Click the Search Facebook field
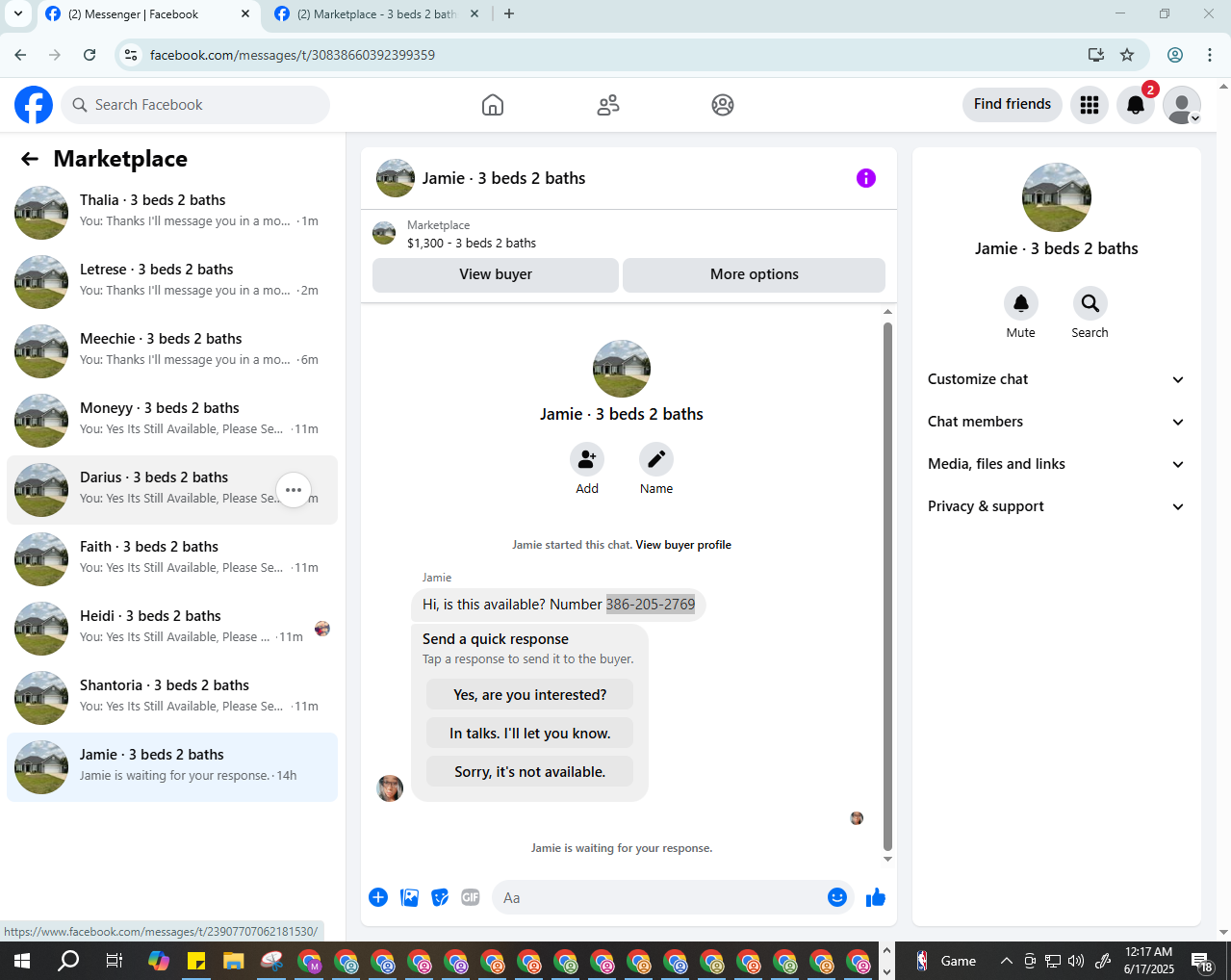This screenshot has height=980, width=1231. tap(195, 105)
